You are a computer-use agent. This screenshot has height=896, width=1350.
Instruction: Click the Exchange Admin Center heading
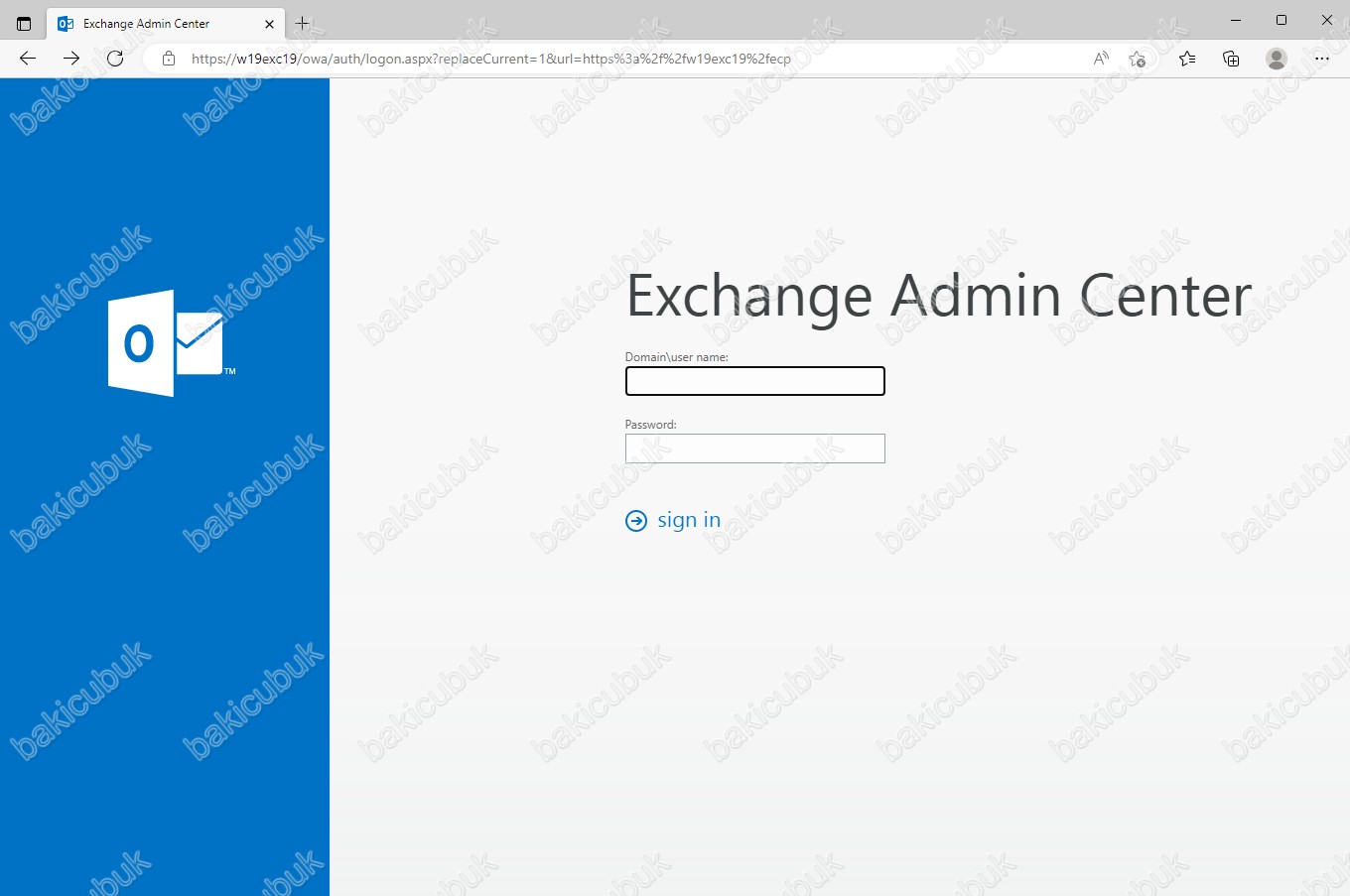939,296
